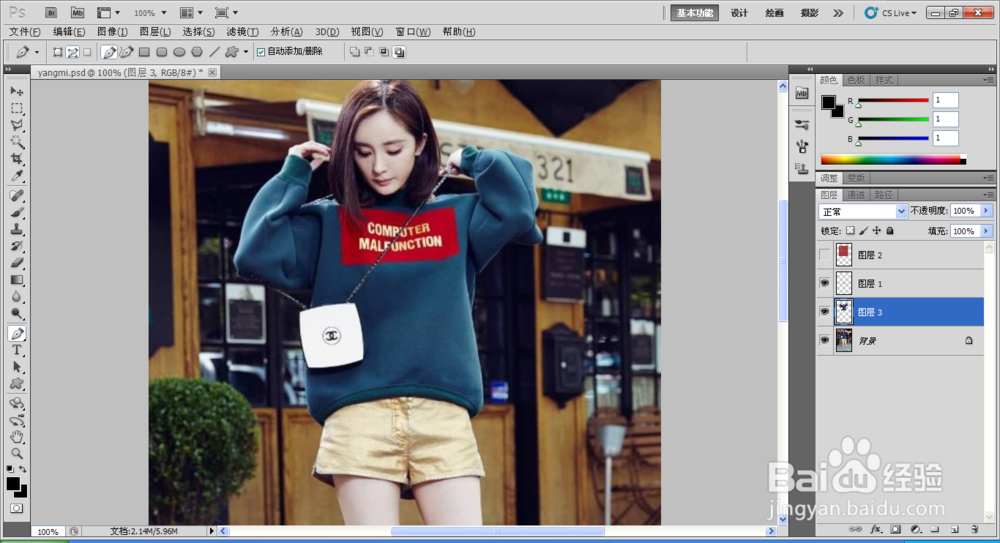1000x543 pixels.
Task: Select the Blur tool
Action: [17, 296]
